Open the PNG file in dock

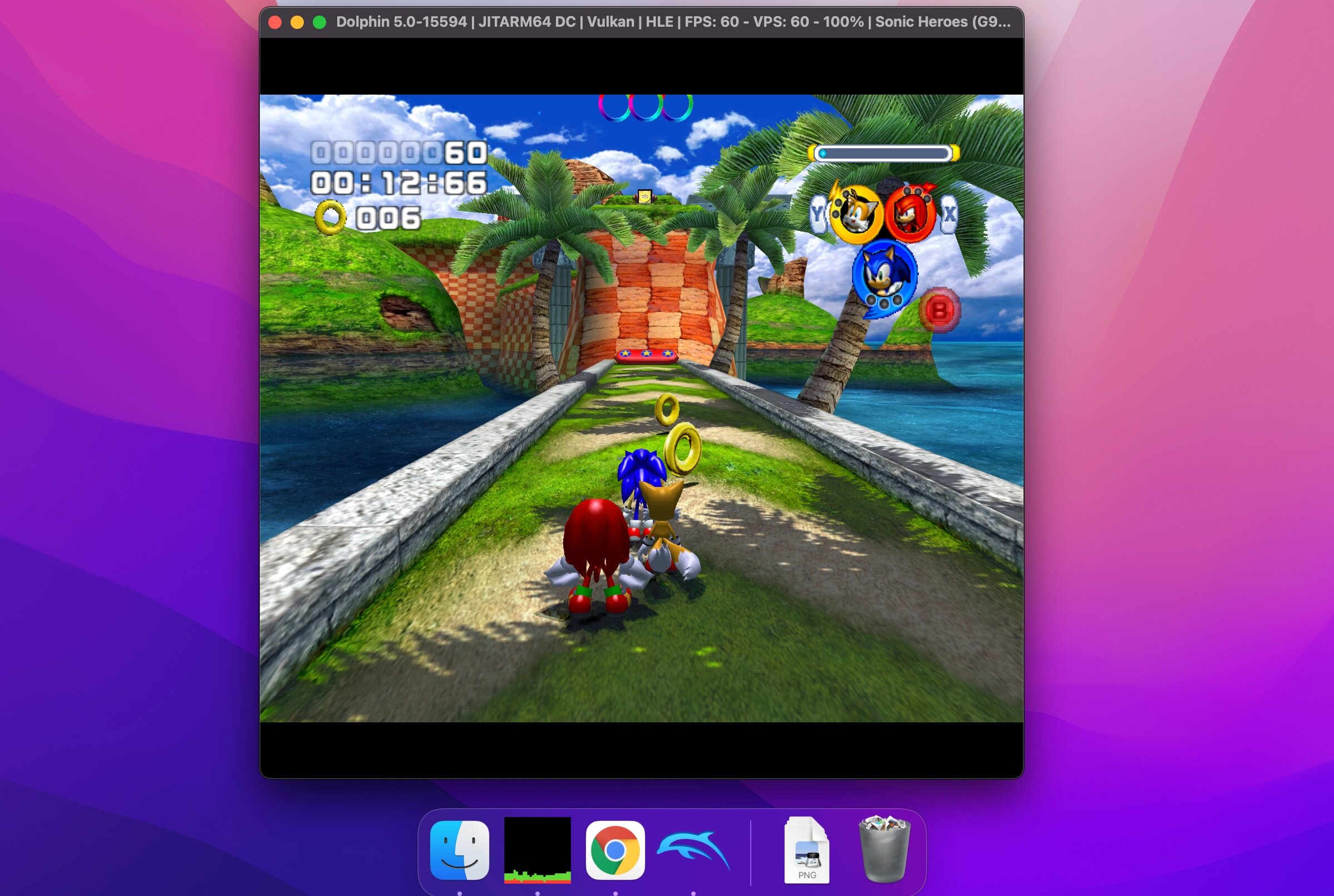coord(806,850)
